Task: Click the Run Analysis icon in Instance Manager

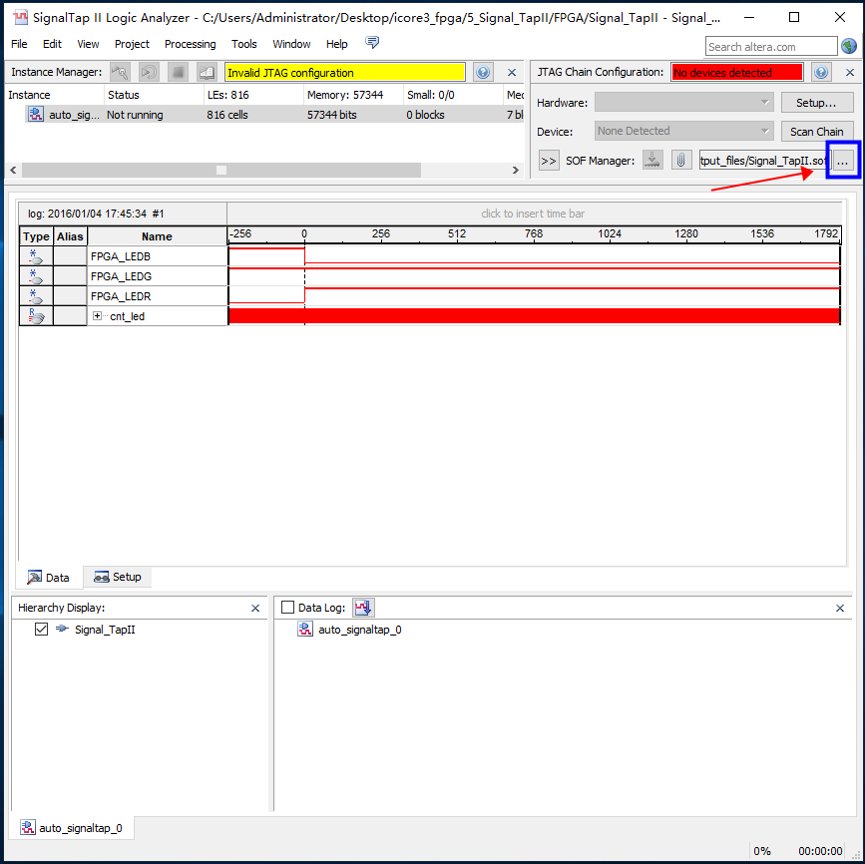Action: coord(120,72)
